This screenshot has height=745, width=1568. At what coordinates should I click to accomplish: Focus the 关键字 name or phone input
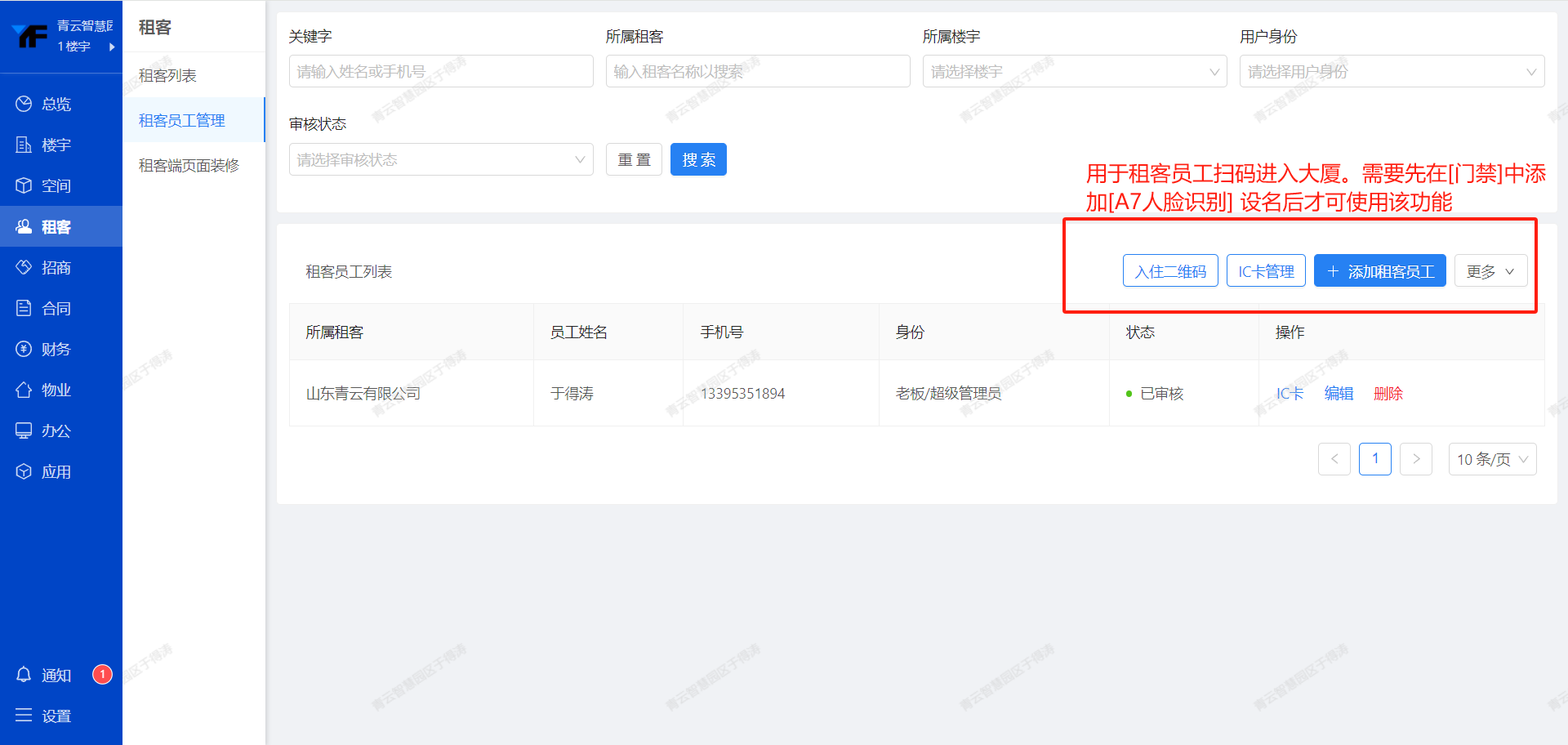tap(440, 72)
